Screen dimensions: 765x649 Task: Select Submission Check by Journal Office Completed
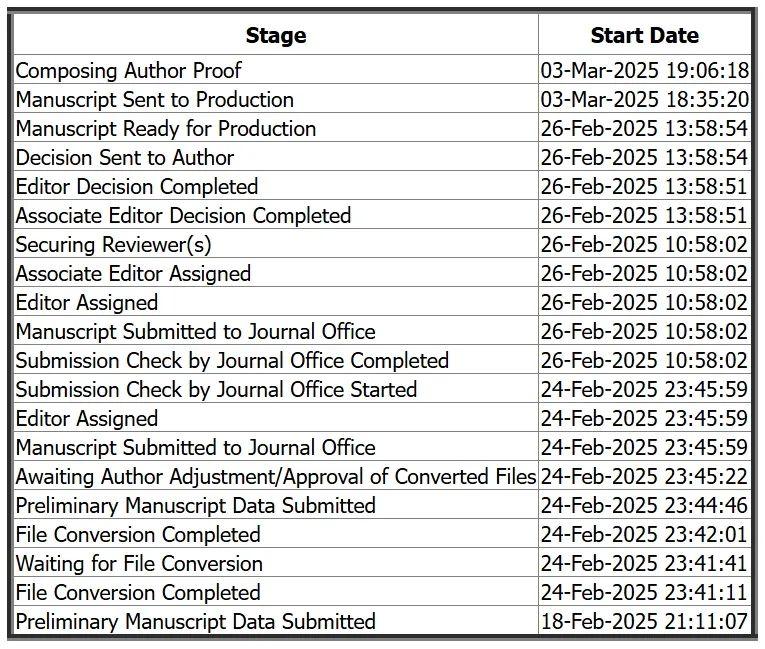pos(232,360)
